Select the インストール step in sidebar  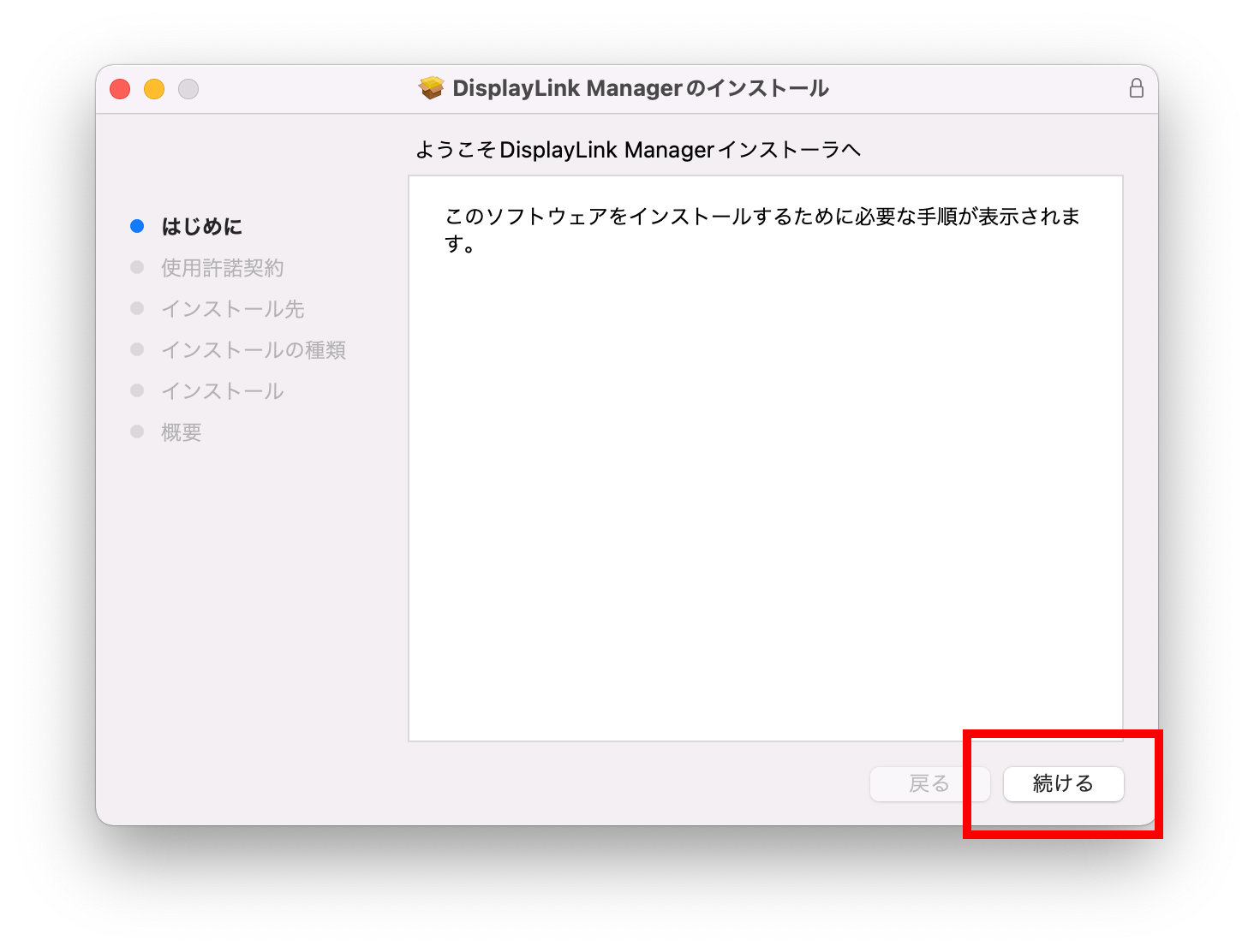pyautogui.click(x=223, y=390)
